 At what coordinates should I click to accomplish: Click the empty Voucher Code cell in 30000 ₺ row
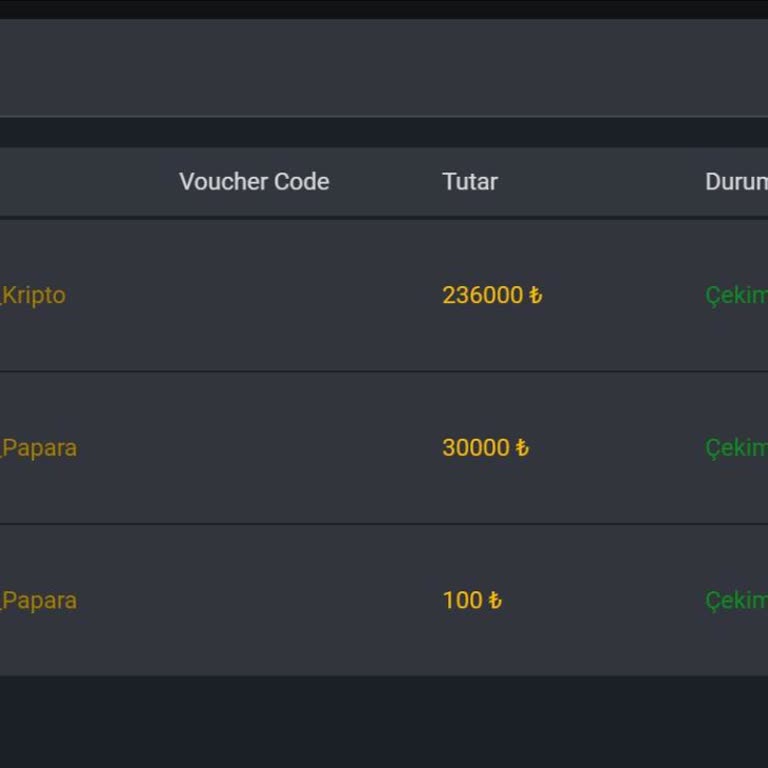click(x=254, y=448)
